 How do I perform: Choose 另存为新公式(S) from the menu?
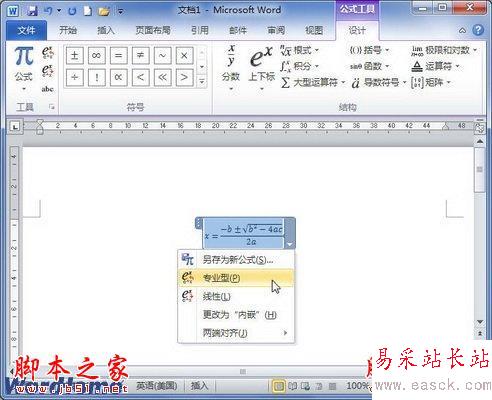click(x=236, y=259)
